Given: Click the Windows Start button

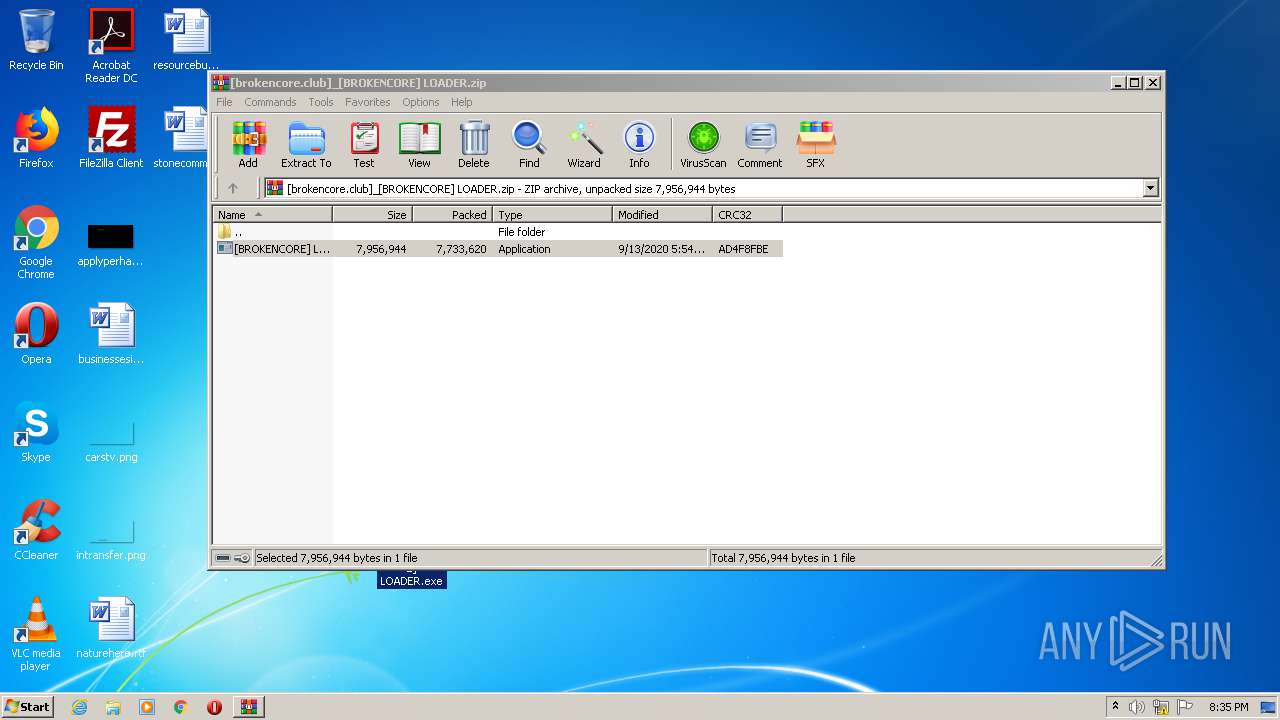Looking at the screenshot, I should [28, 707].
